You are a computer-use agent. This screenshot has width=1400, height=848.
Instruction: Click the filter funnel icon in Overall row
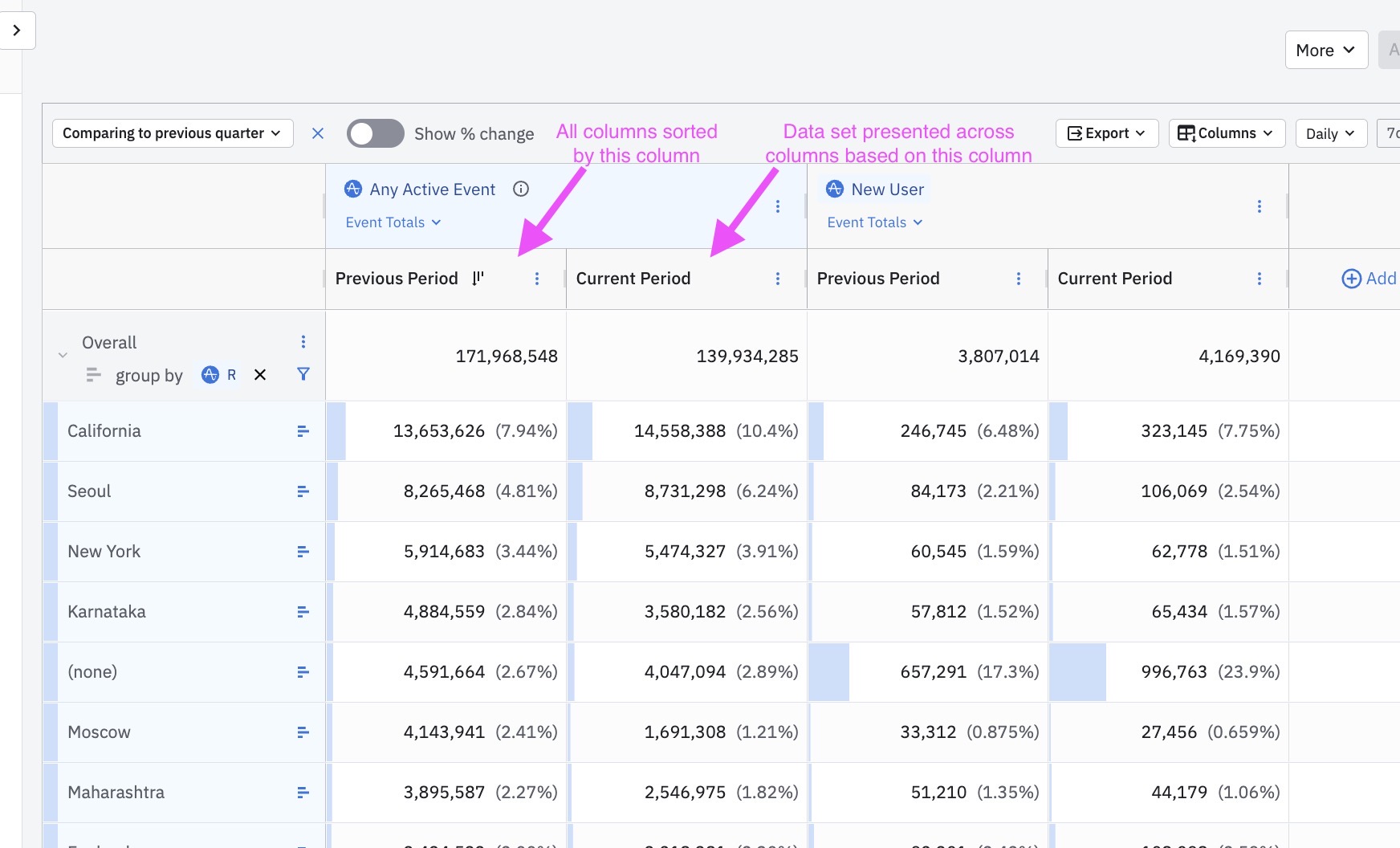click(303, 374)
